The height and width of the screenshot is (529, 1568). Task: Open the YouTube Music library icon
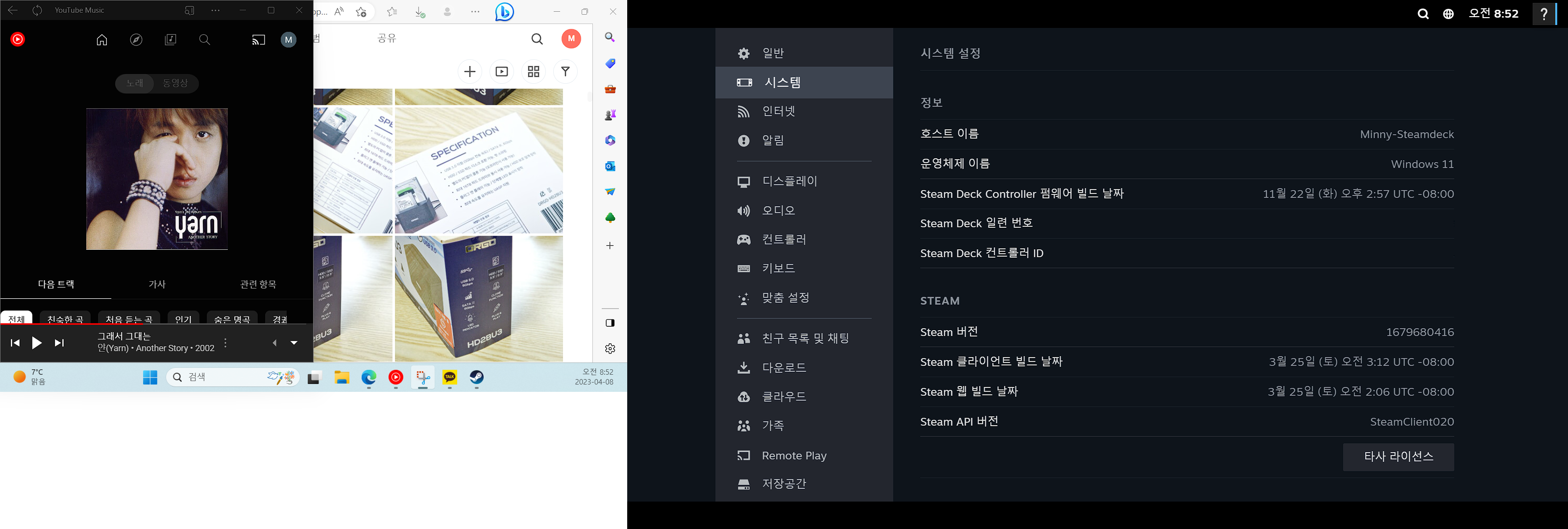171,40
